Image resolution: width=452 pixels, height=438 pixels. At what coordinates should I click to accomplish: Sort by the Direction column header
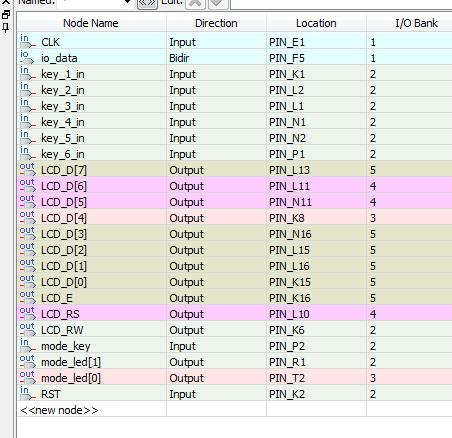click(216, 23)
